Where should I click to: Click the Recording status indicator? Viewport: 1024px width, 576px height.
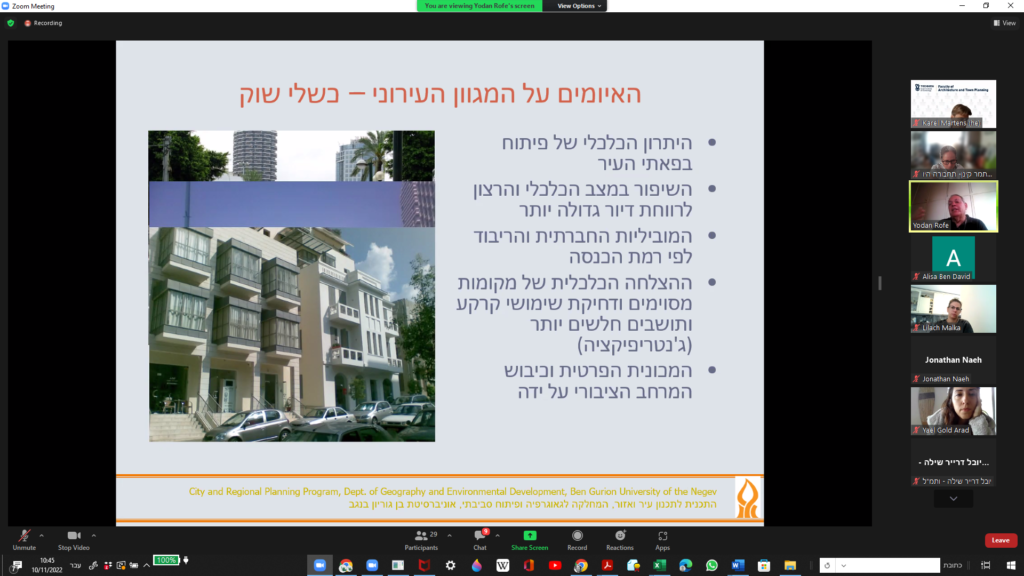coord(42,23)
